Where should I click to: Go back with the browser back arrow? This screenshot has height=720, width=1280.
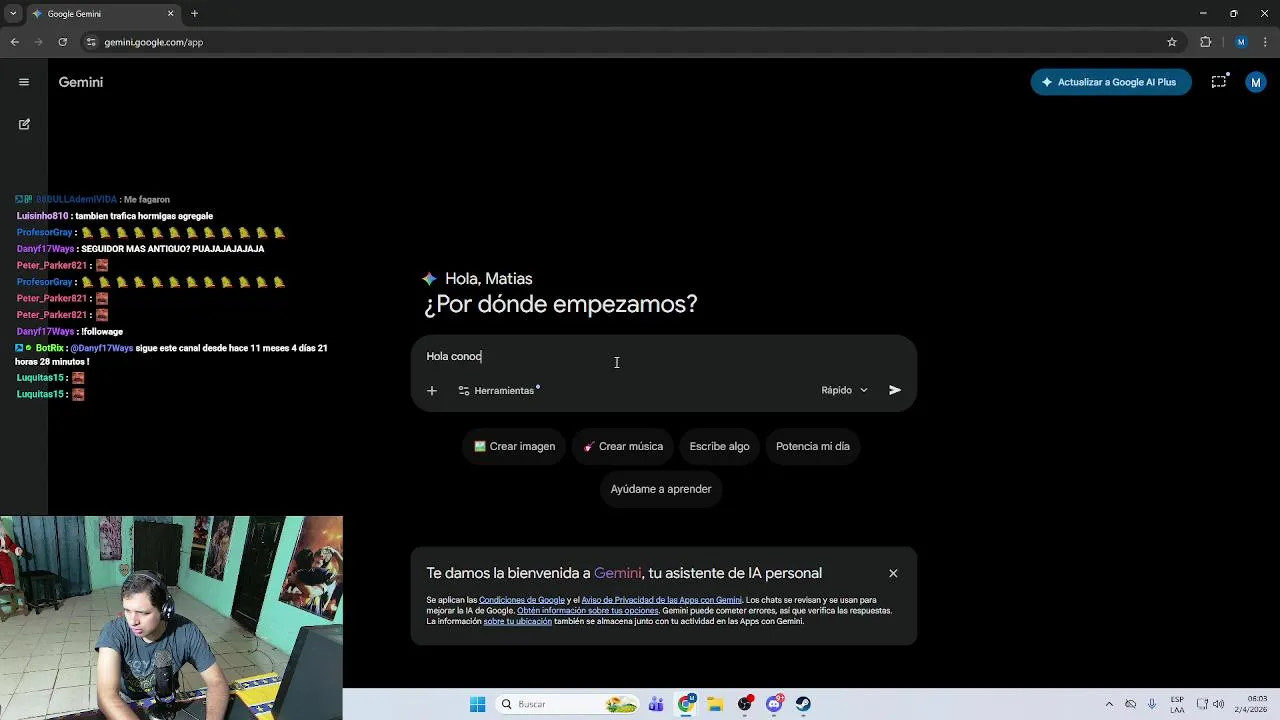coord(14,42)
